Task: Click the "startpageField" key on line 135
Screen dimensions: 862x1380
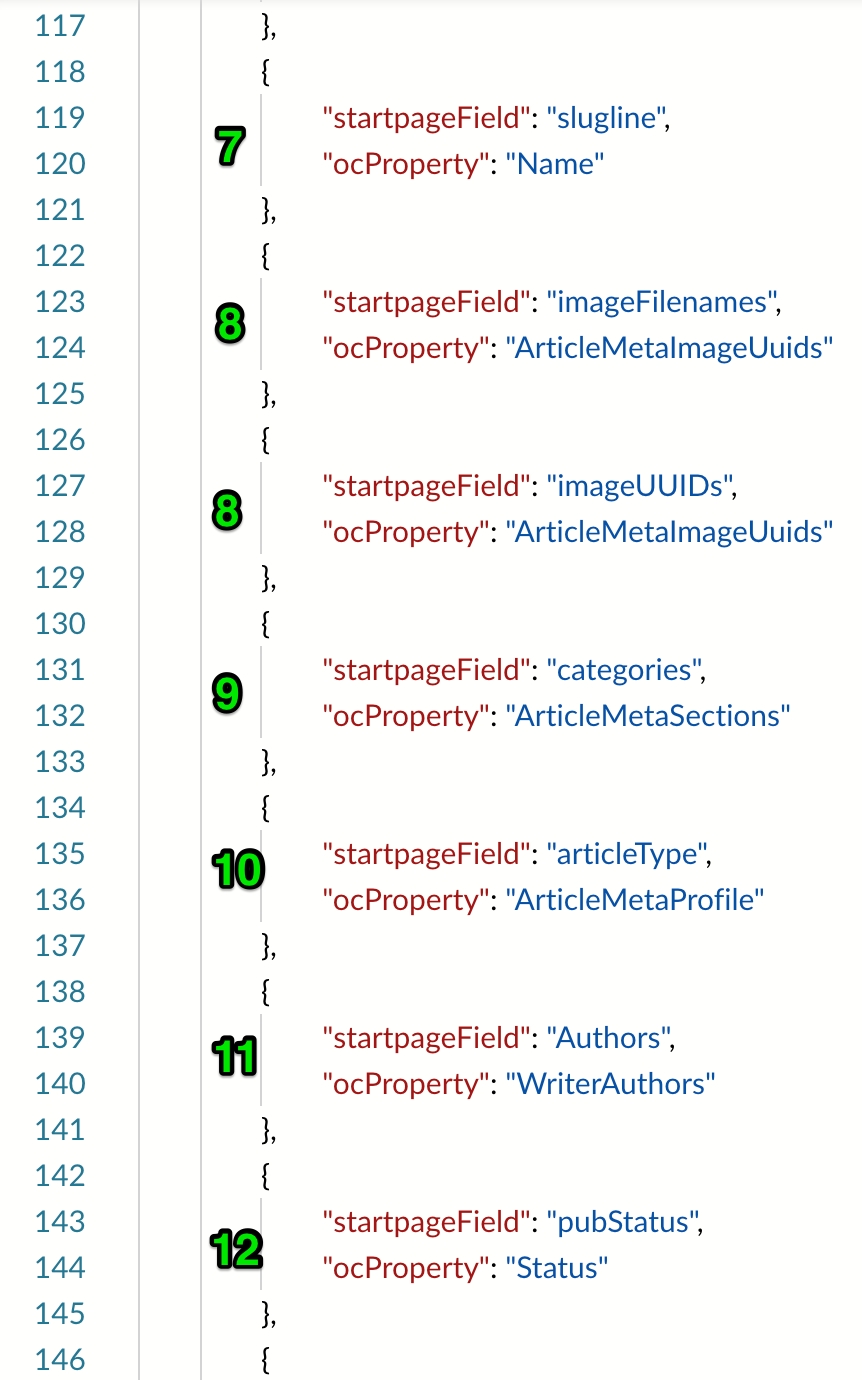Action: click(425, 854)
